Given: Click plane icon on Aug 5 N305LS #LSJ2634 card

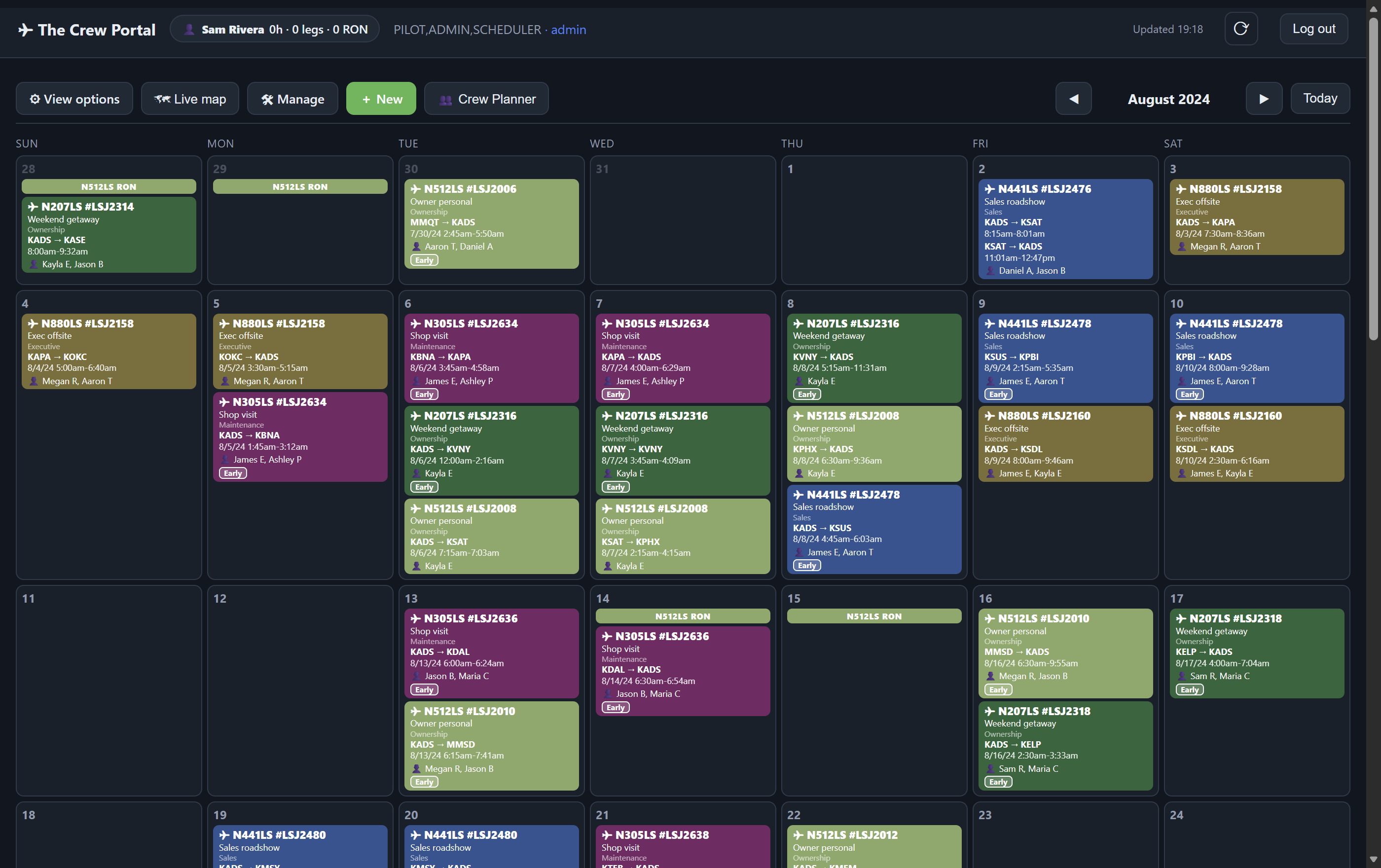Looking at the screenshot, I should click(x=224, y=402).
